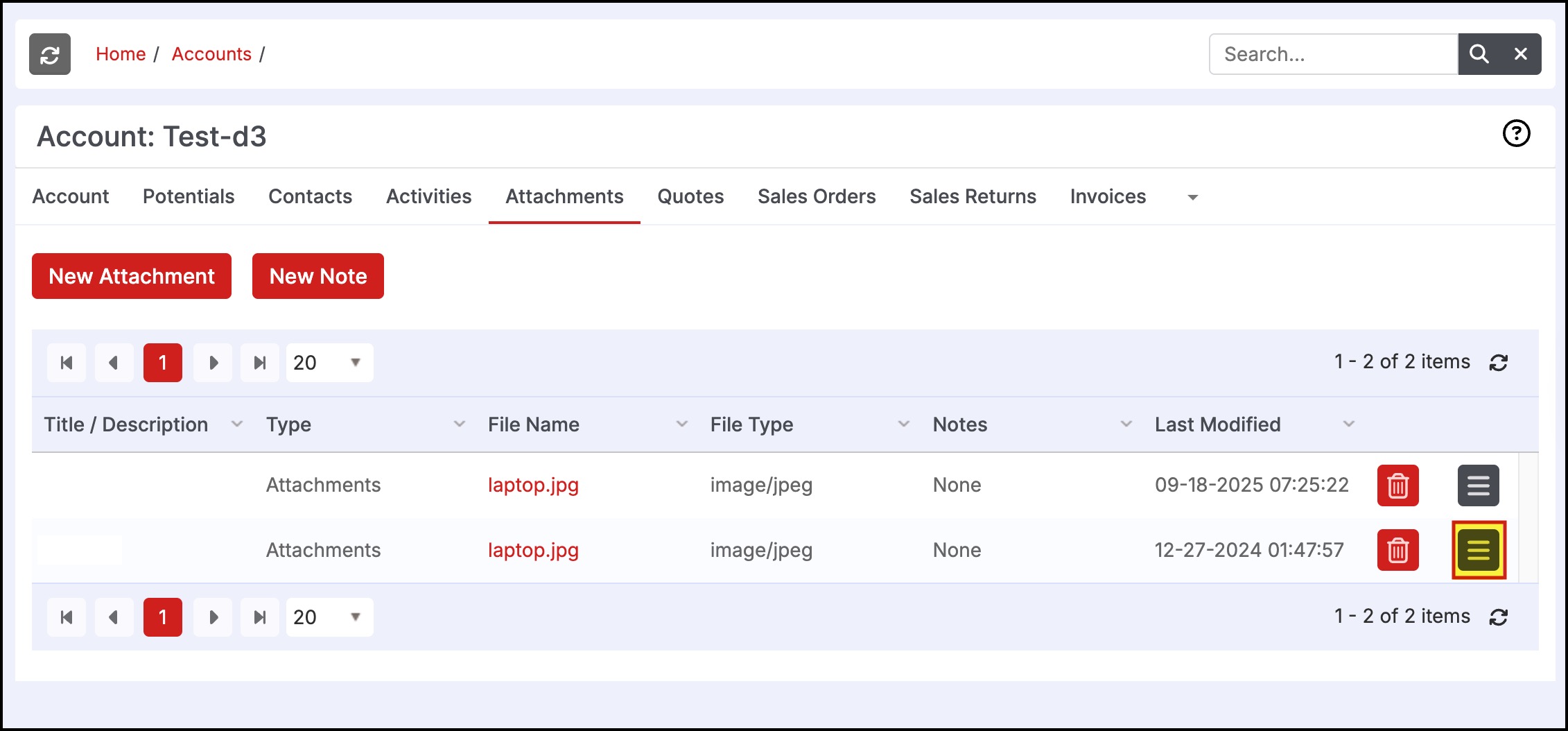Screen dimensions: 1568x731
Task: Open highlighted row menu for 12-27-2024 attachment
Action: tap(1479, 550)
